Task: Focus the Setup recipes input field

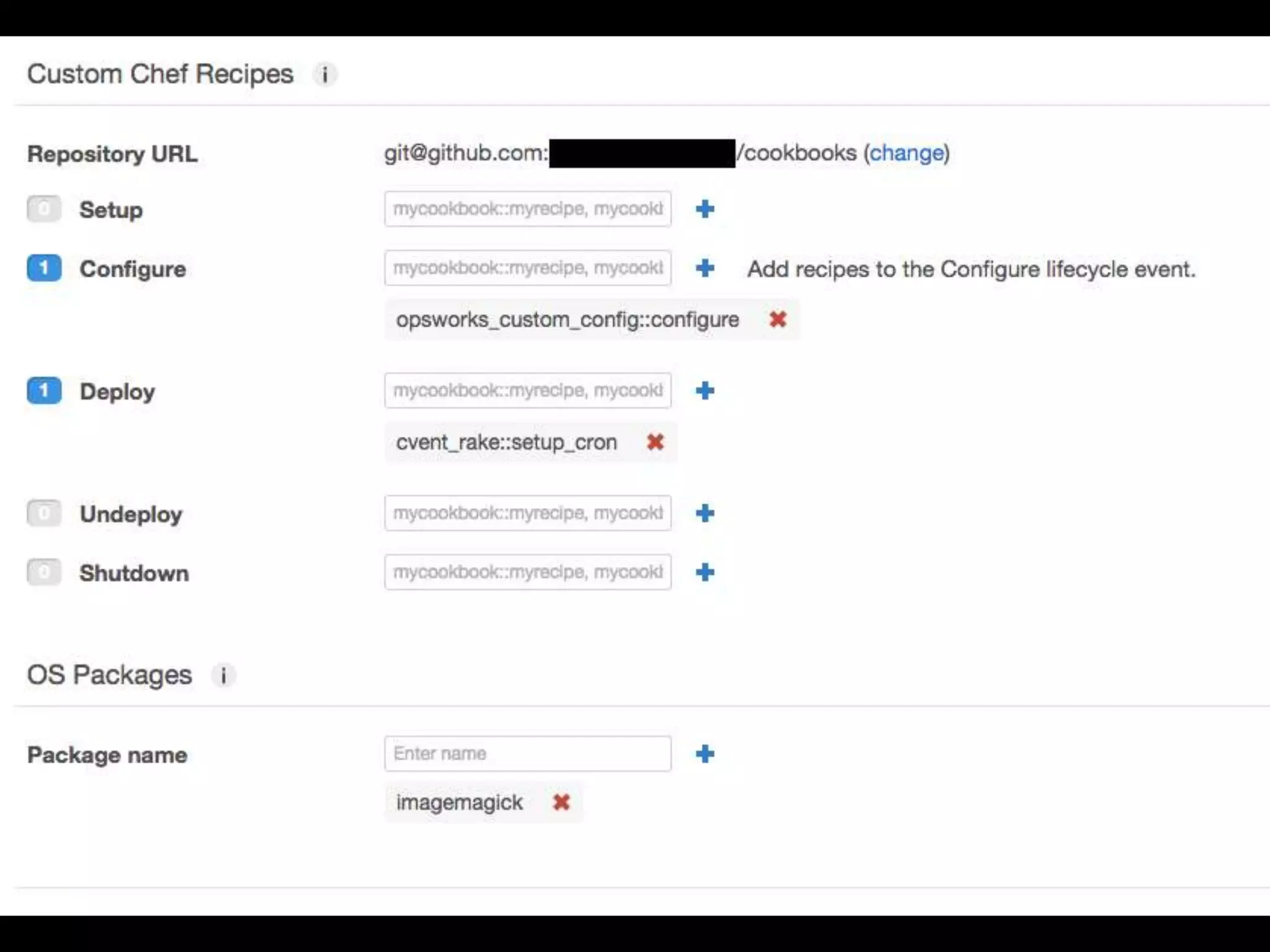Action: [527, 209]
